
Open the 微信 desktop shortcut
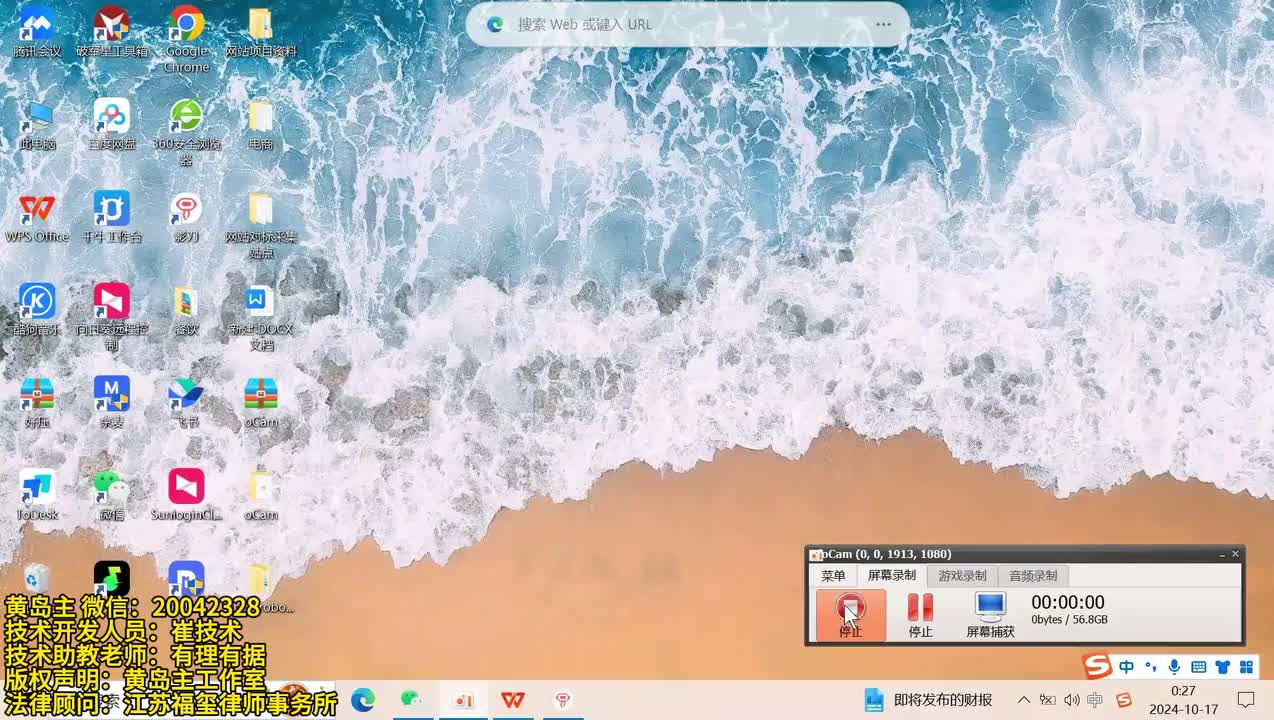(111, 496)
